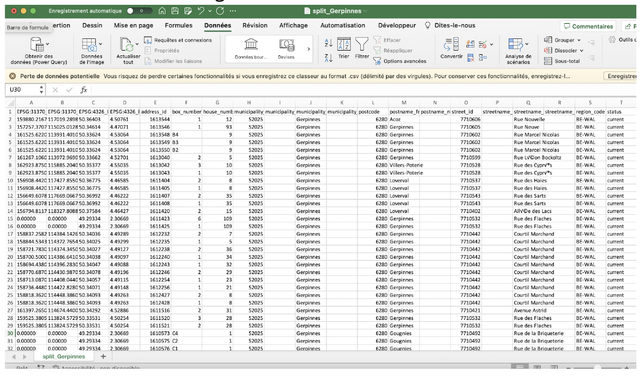This screenshot has height=376, width=640.
Task: Expand the Grouper dropdown arrow
Action: (579, 40)
